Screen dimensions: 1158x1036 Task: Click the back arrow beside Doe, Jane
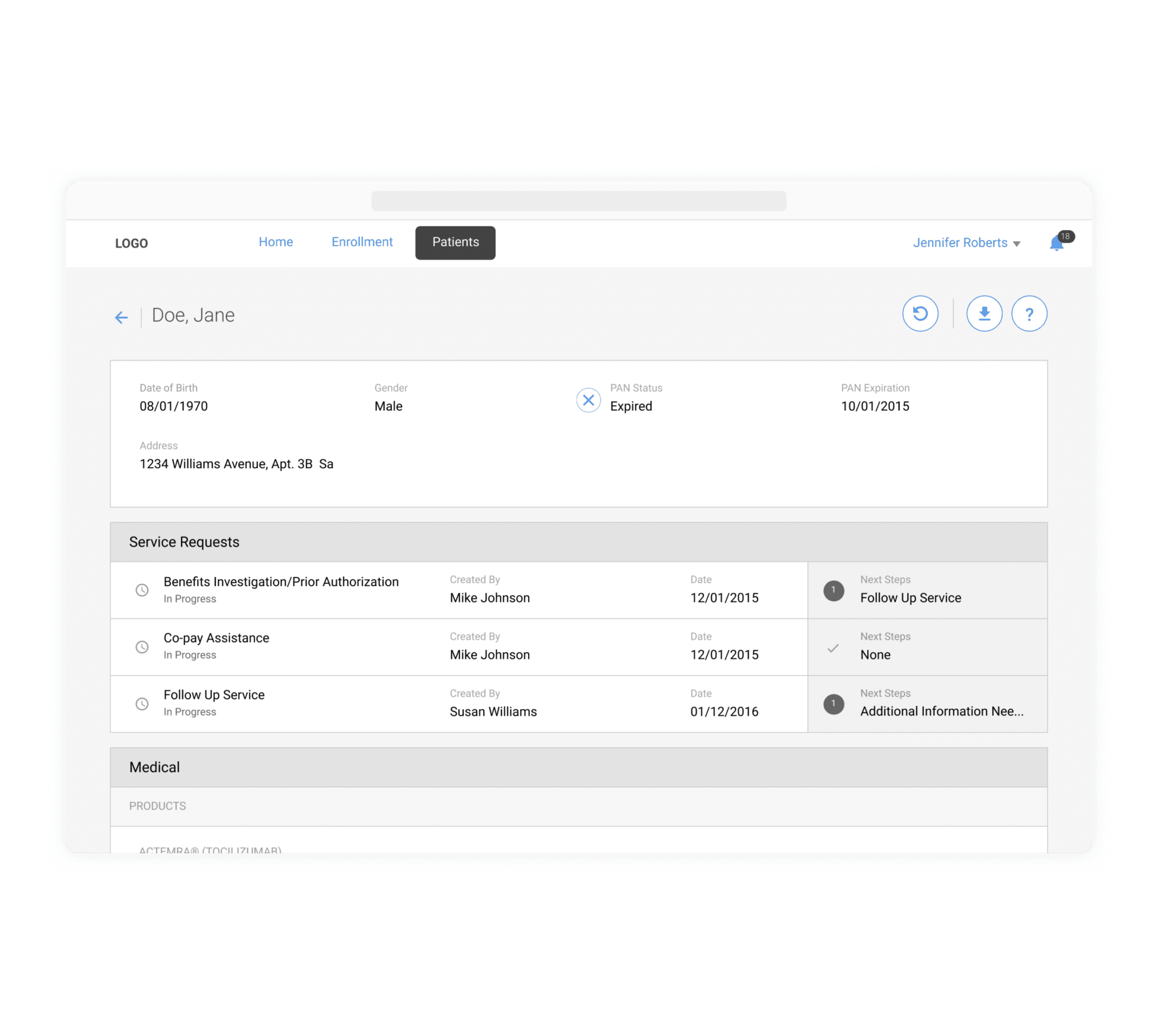point(121,317)
